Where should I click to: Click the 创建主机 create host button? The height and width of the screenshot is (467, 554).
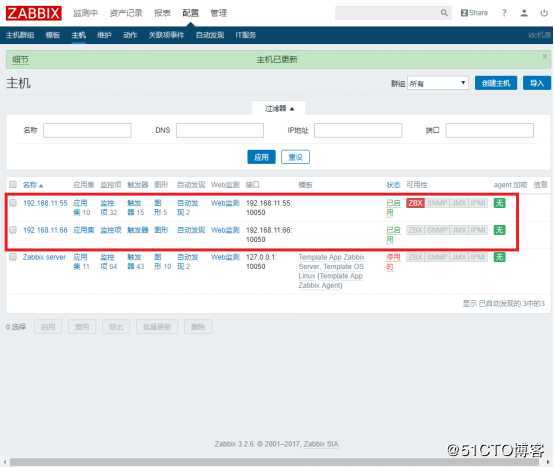(496, 83)
